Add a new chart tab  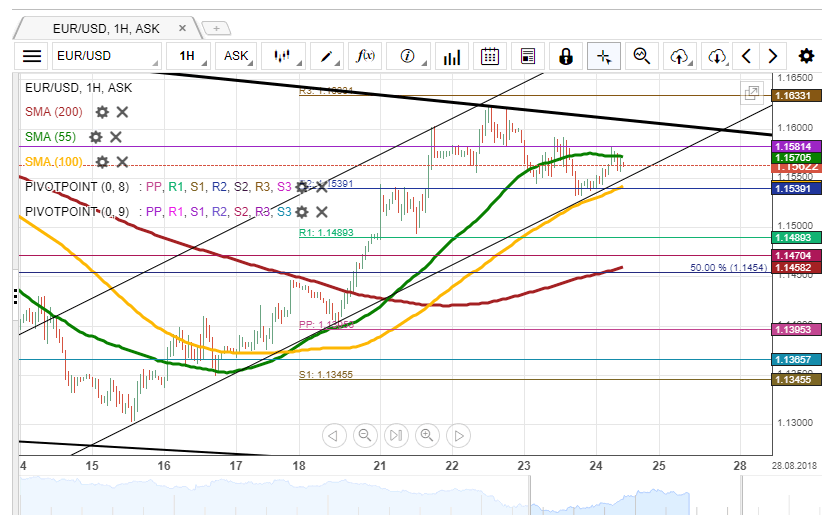tap(216, 29)
